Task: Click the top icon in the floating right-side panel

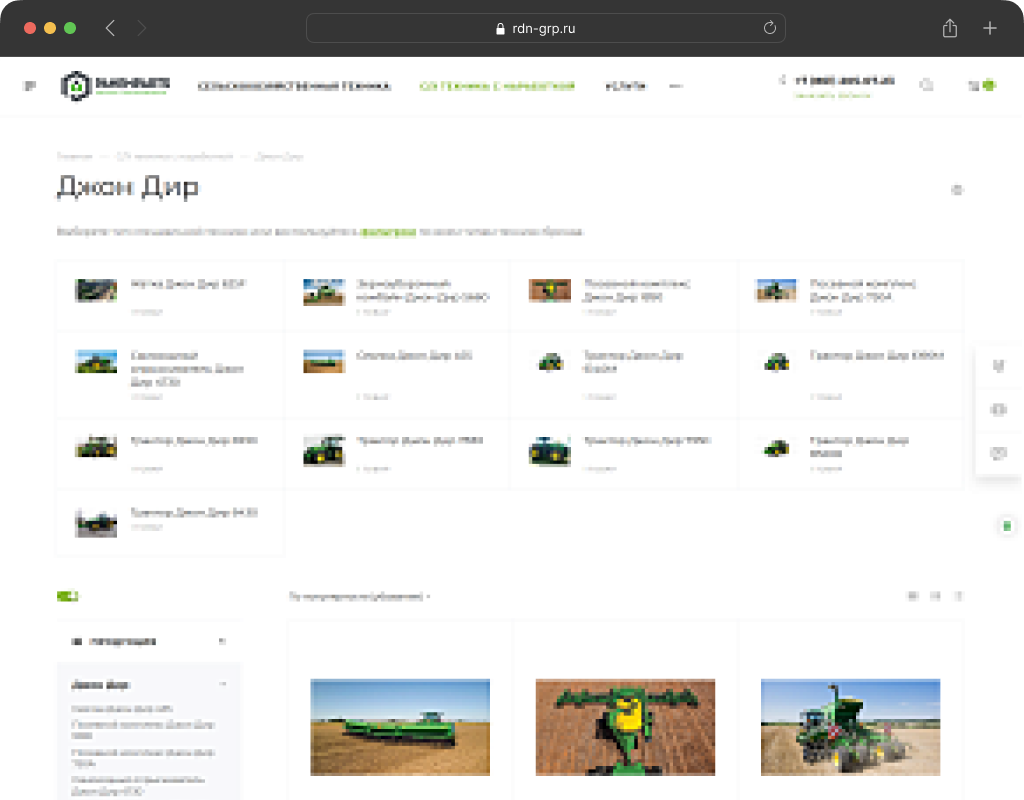Action: pyautogui.click(x=997, y=367)
